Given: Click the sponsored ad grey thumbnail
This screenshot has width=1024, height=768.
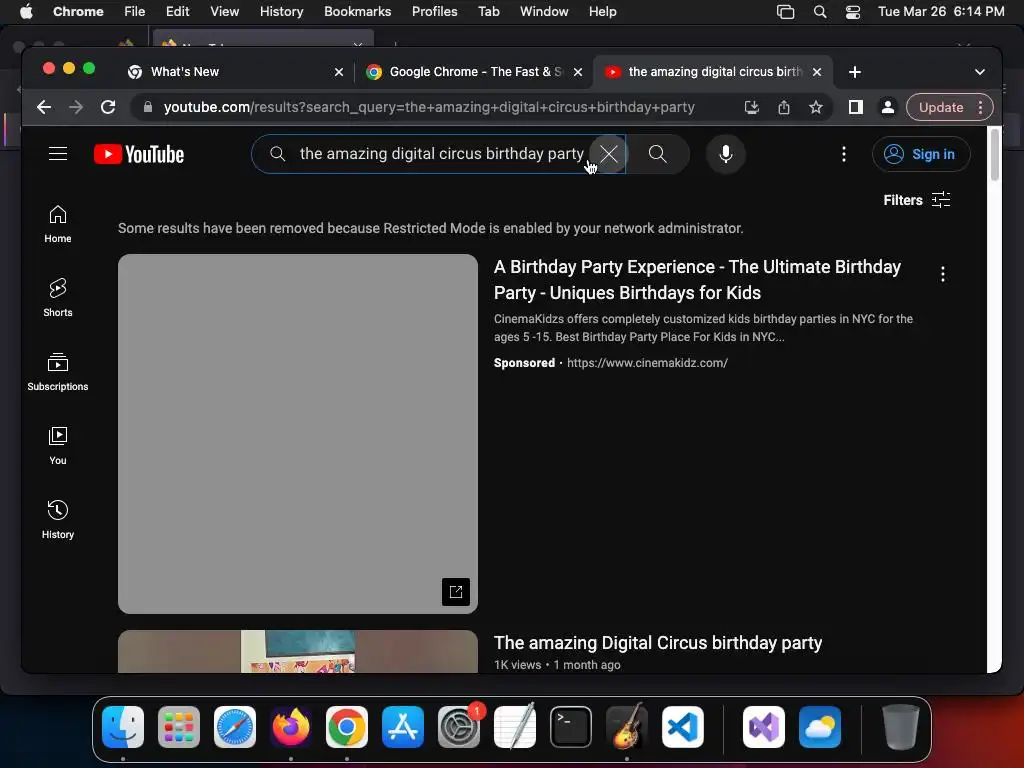Looking at the screenshot, I should pyautogui.click(x=298, y=434).
